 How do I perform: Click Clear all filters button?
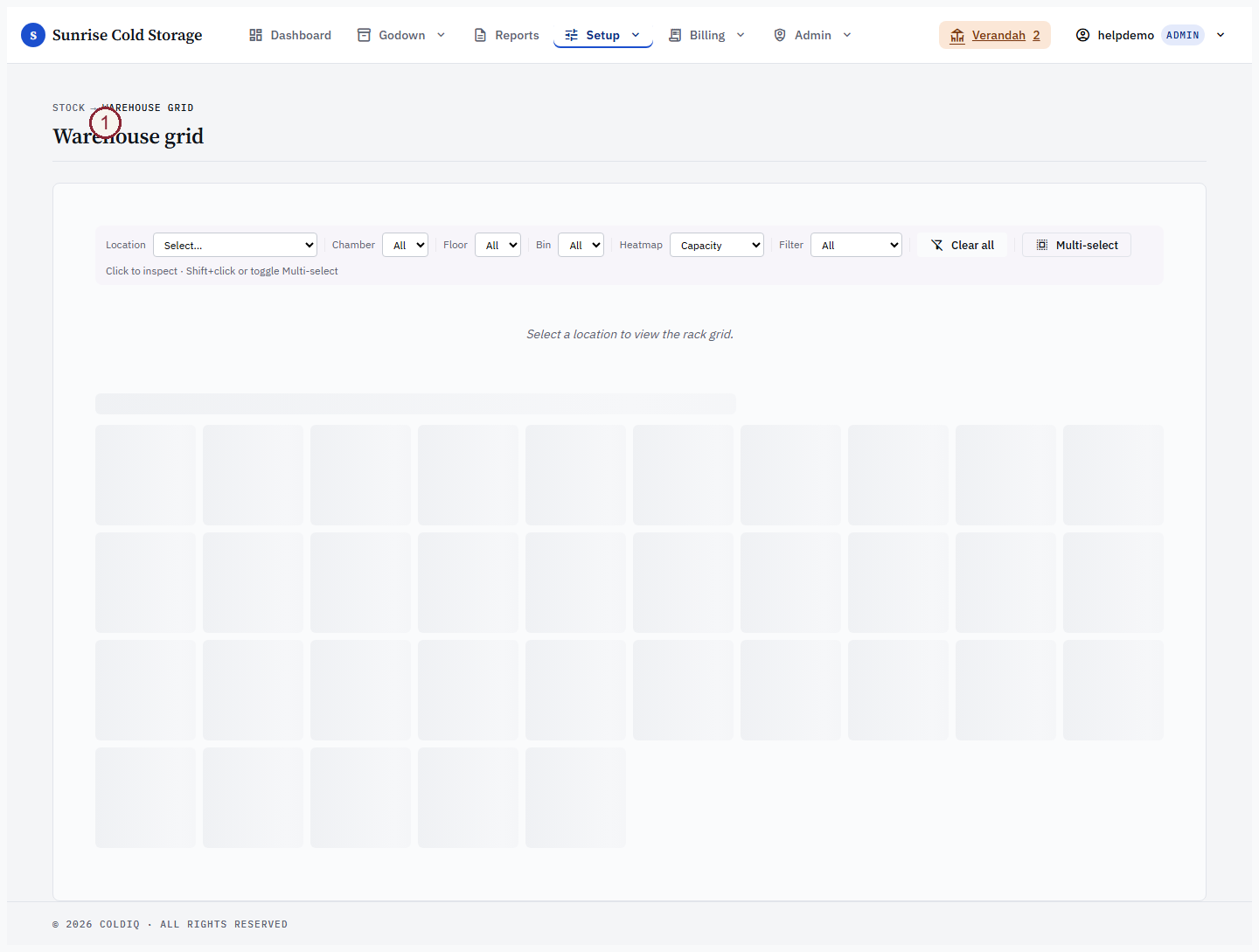tap(963, 245)
